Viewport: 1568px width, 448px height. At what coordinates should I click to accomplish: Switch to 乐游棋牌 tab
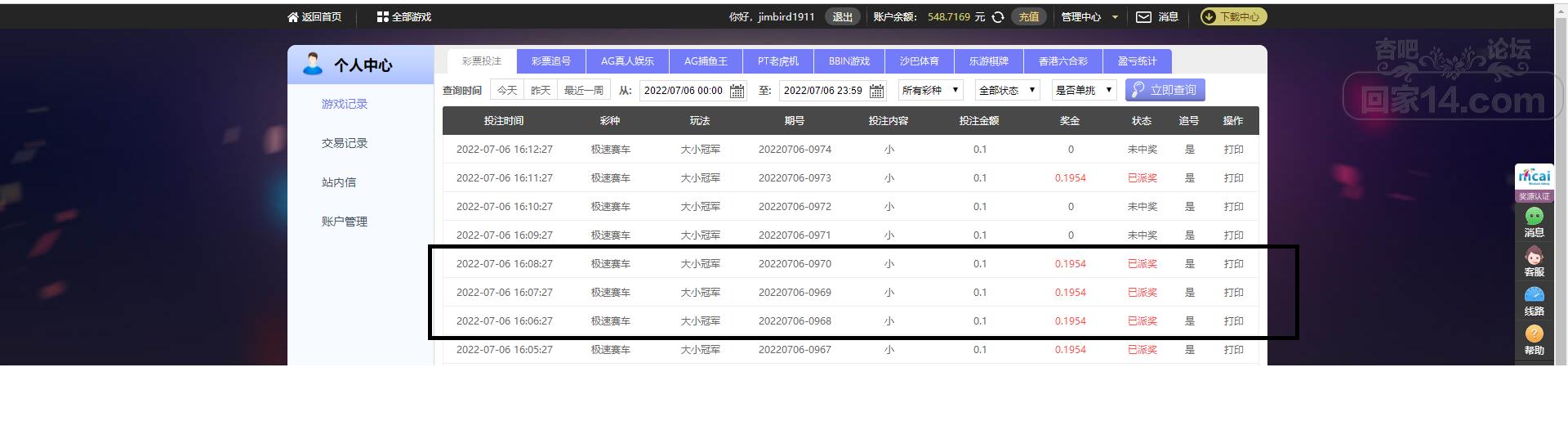[989, 61]
